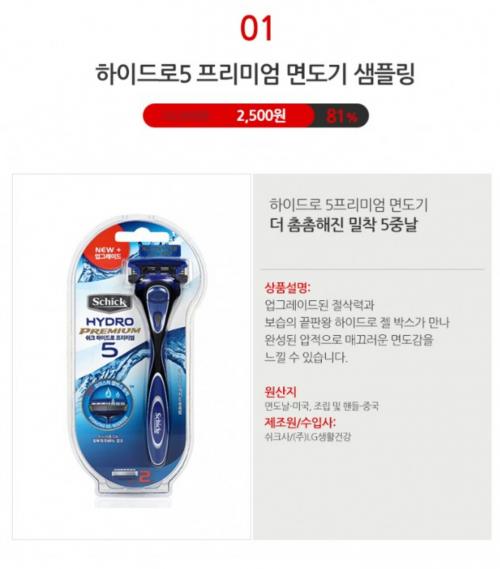Click the crossed-out original price
The image size is (500, 569).
[x=185, y=116]
